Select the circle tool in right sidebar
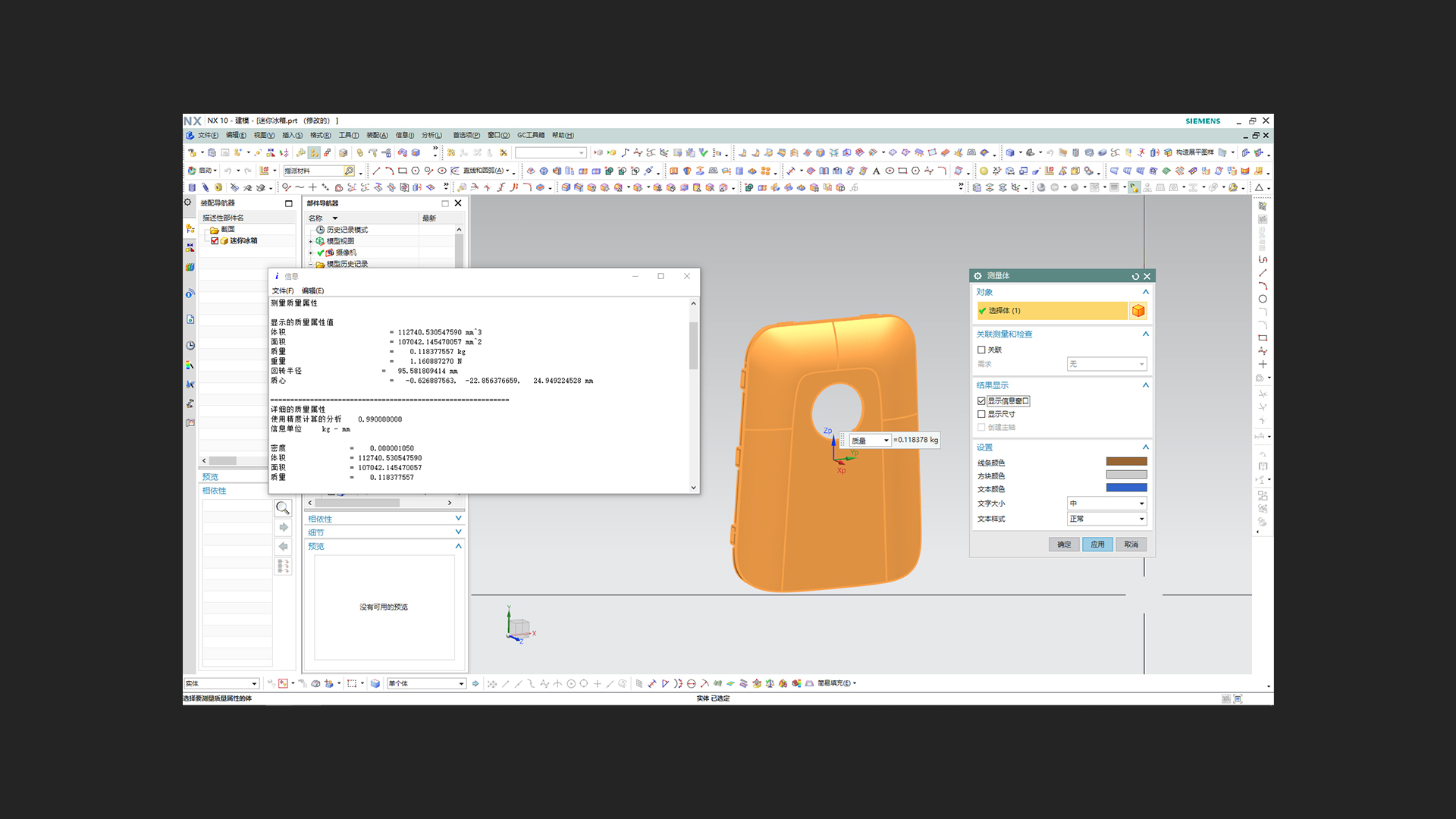 click(1263, 299)
